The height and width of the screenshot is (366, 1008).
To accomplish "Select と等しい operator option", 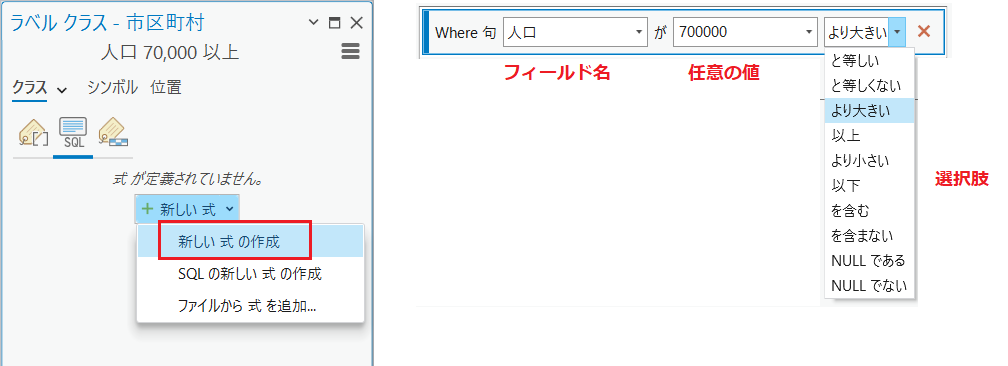I will tap(869, 60).
